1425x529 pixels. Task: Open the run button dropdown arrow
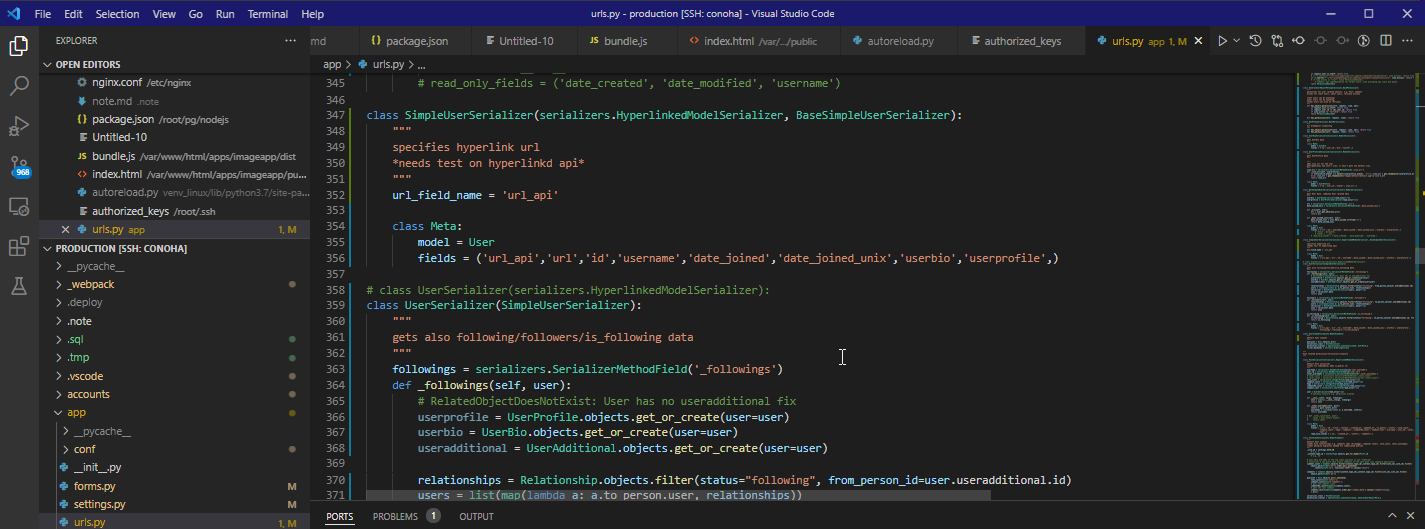(x=1236, y=41)
